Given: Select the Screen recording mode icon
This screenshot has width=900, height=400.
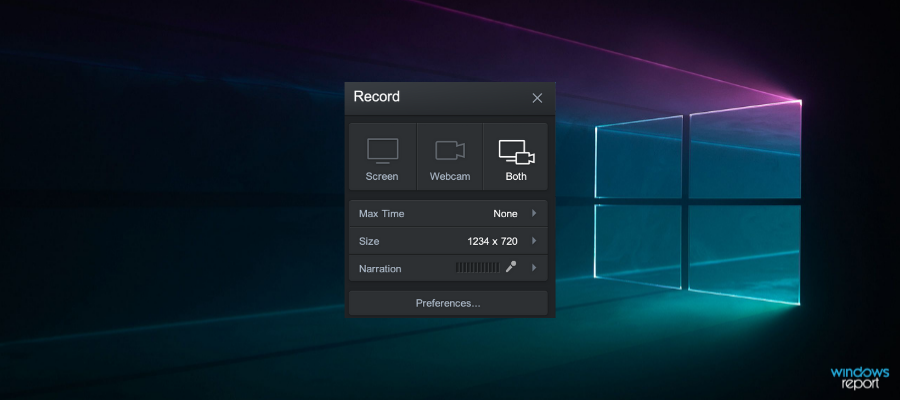Looking at the screenshot, I should (x=382, y=151).
